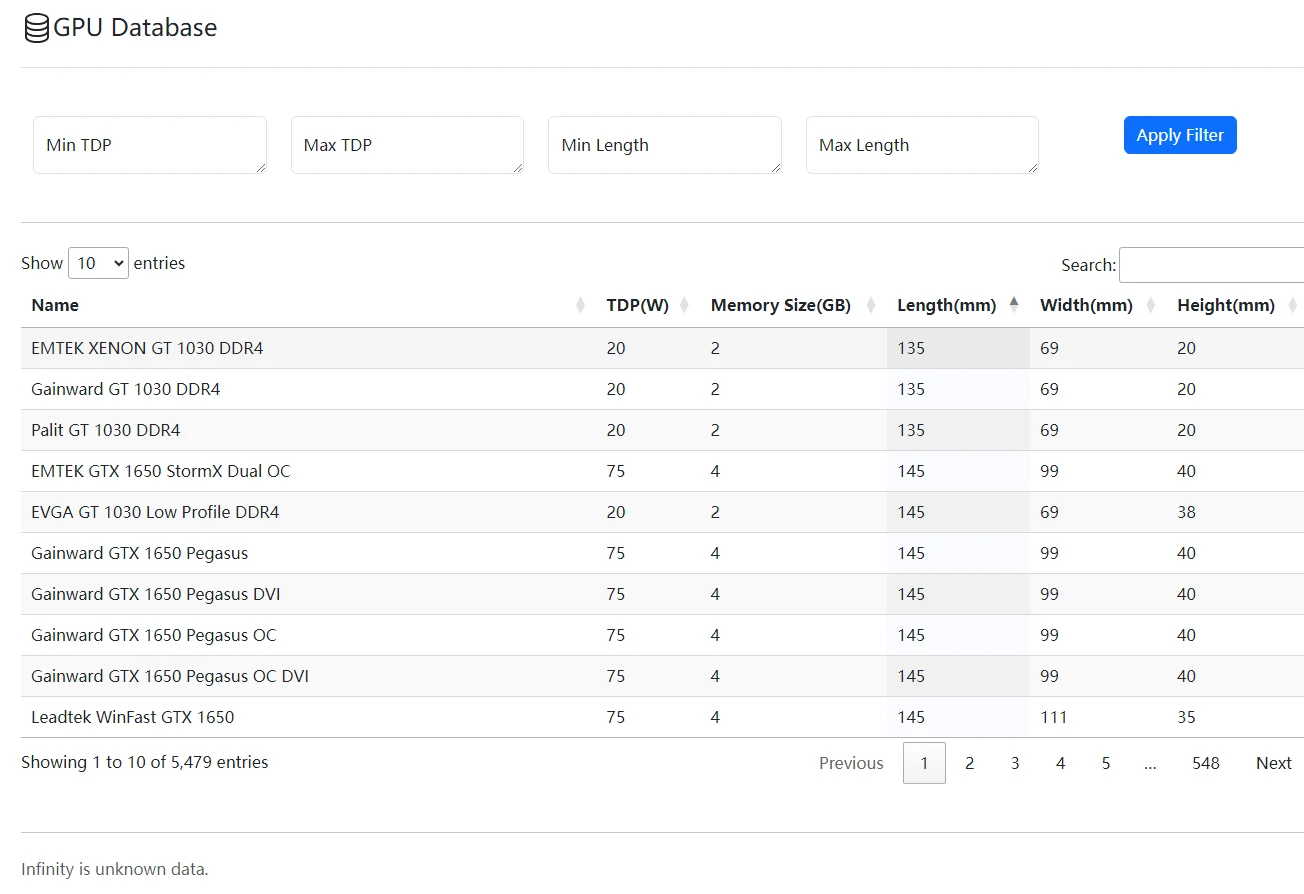Jump to last page 548
This screenshot has width=1304, height=894.
[1206, 763]
